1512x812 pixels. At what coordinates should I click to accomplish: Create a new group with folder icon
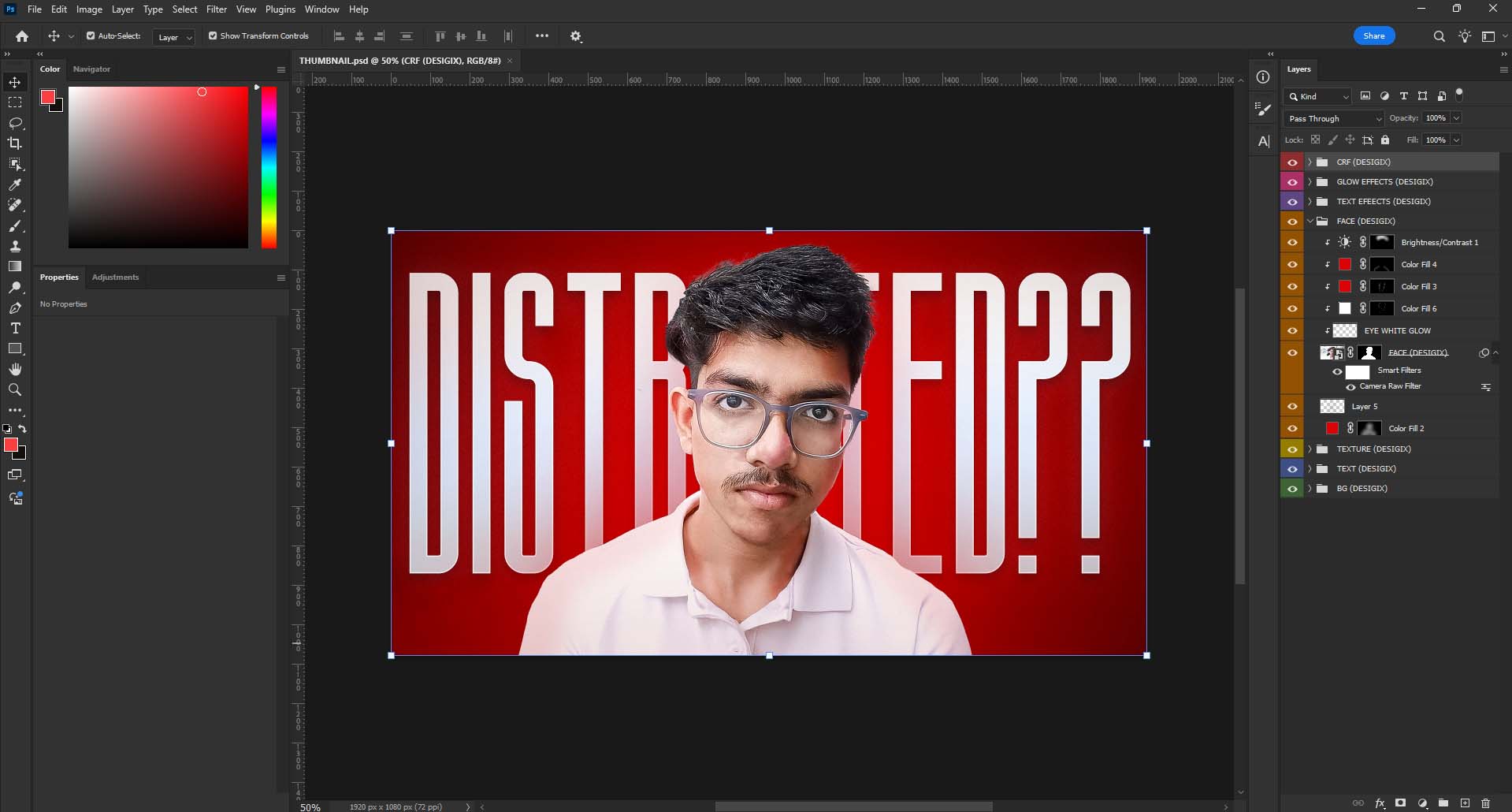(x=1443, y=803)
